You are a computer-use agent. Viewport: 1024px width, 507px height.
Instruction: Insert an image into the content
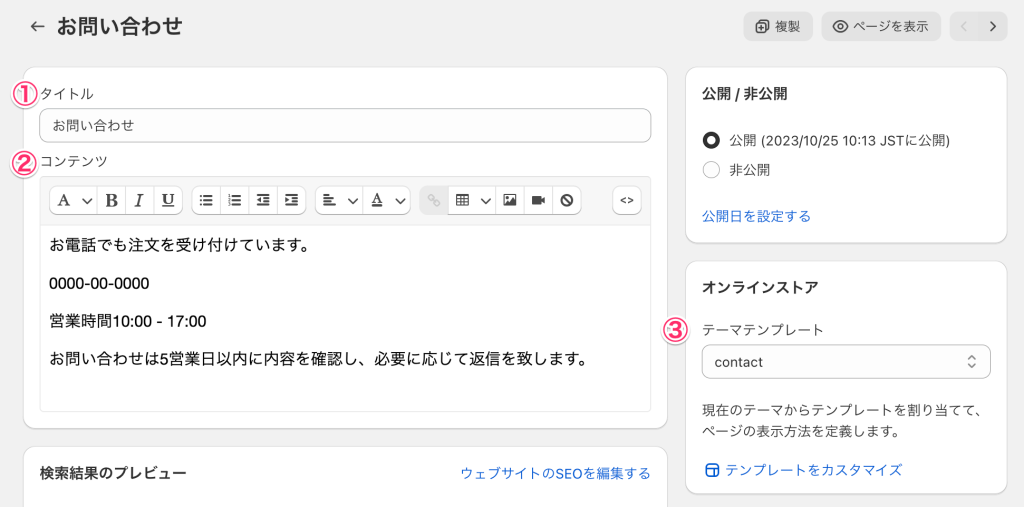[510, 200]
